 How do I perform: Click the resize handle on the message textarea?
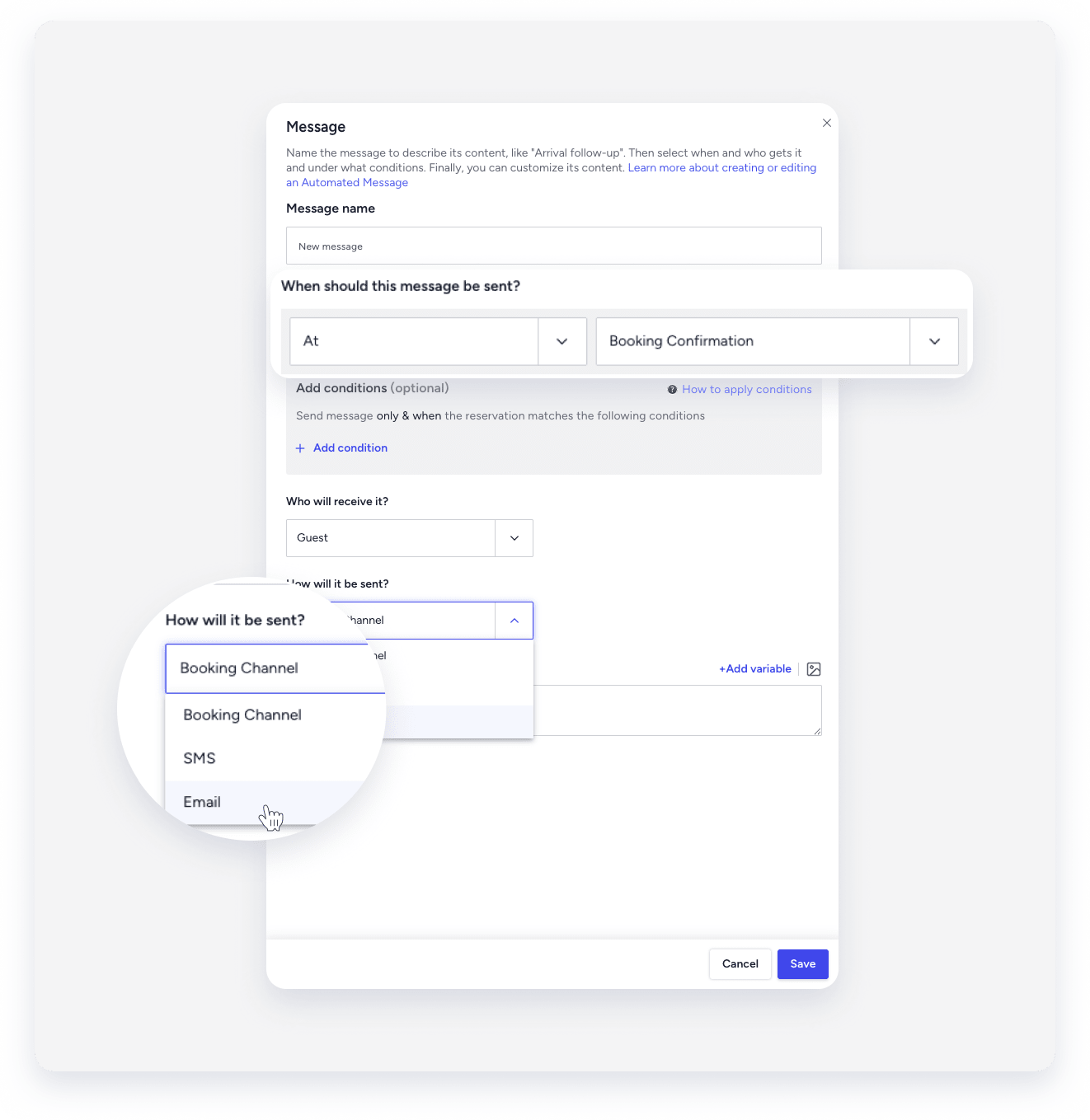tap(816, 733)
